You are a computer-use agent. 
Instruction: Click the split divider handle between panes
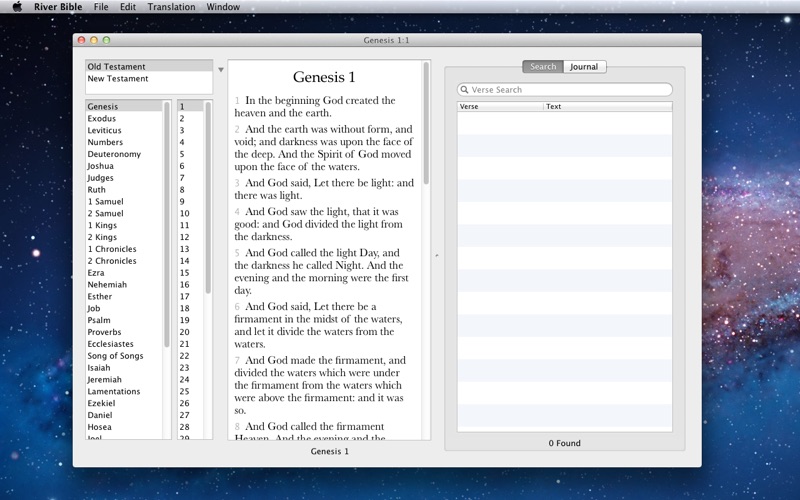click(437, 256)
